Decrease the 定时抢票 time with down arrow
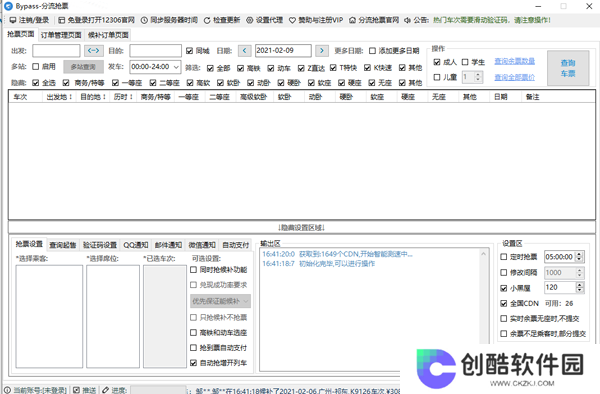 click(x=579, y=259)
